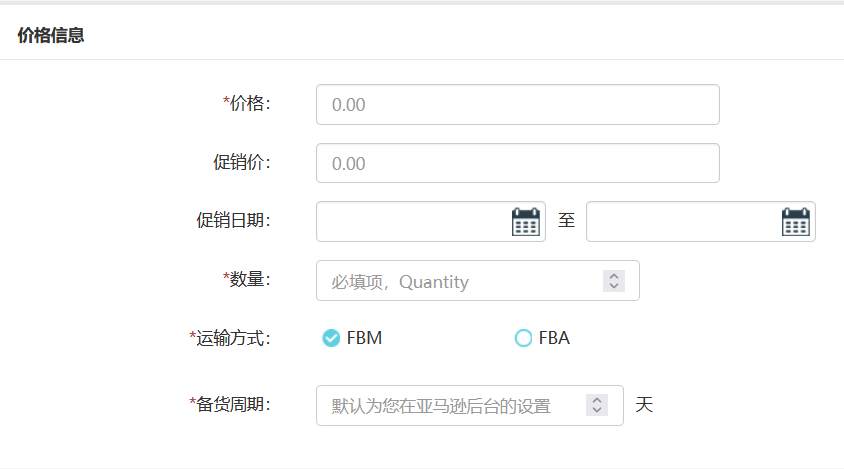Click the promotion start date field
The width and height of the screenshot is (844, 469).
[x=431, y=221]
